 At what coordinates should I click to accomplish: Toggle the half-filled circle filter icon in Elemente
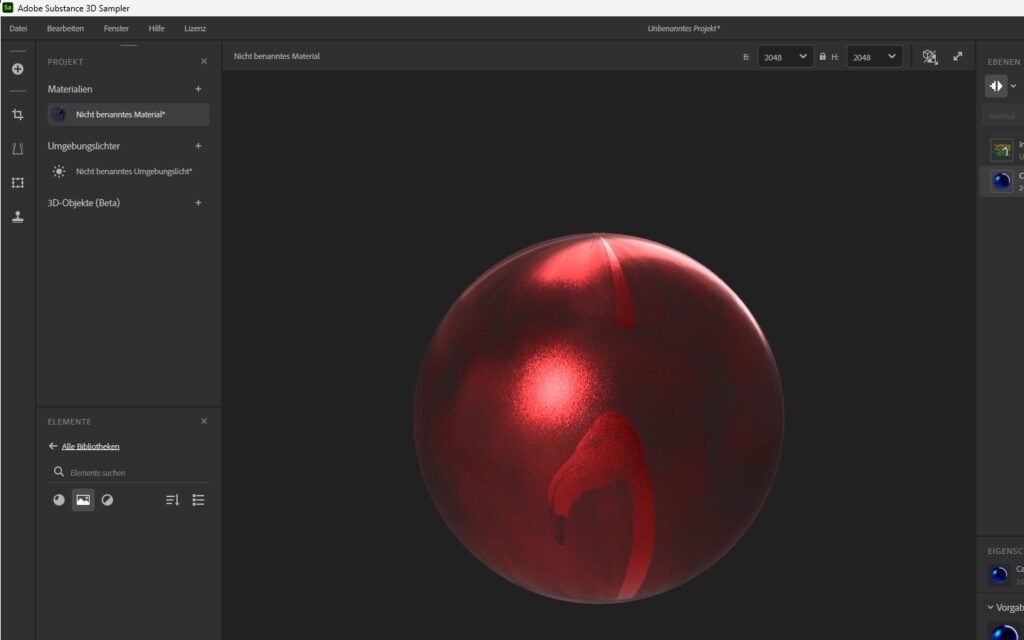pyautogui.click(x=107, y=500)
